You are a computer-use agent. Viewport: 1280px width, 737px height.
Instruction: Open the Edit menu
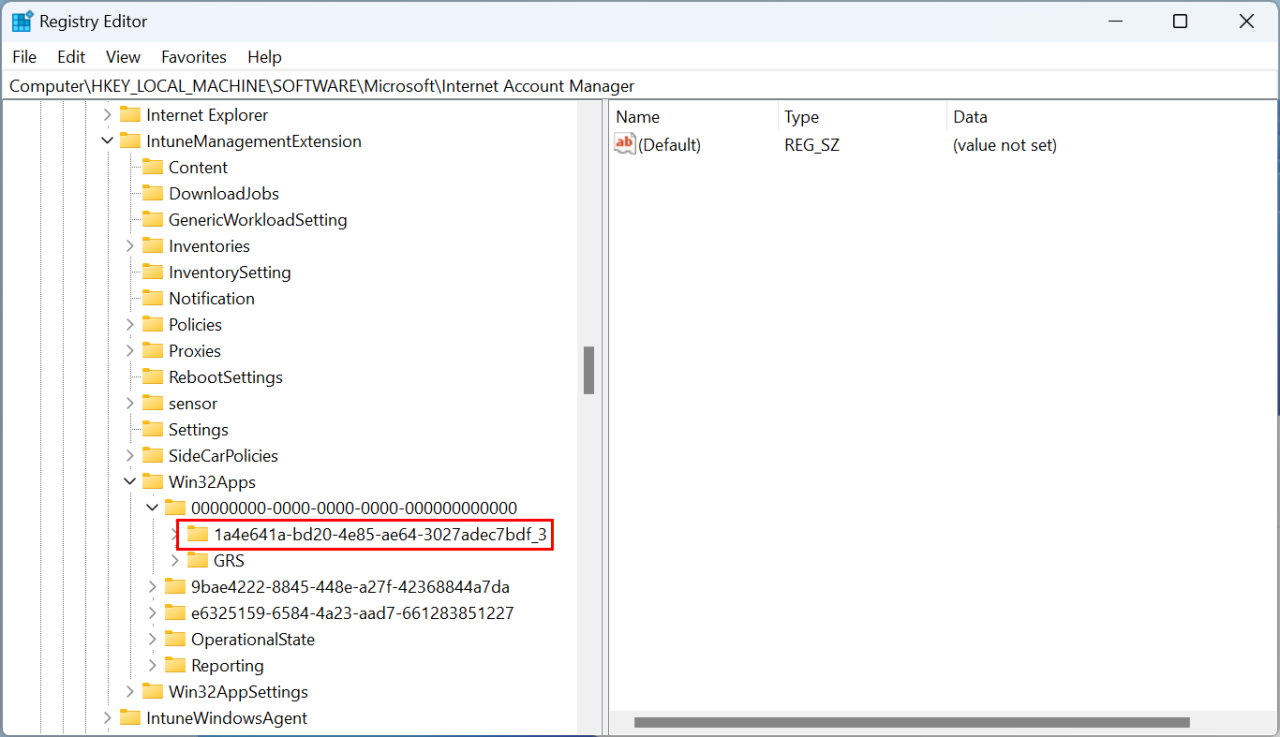point(71,57)
